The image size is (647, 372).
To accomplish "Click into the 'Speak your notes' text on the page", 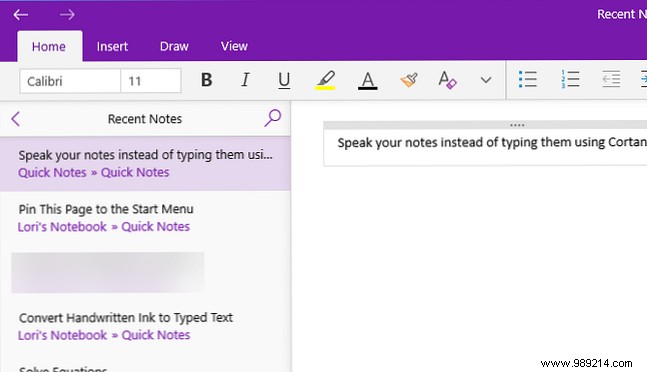I will click(492, 143).
